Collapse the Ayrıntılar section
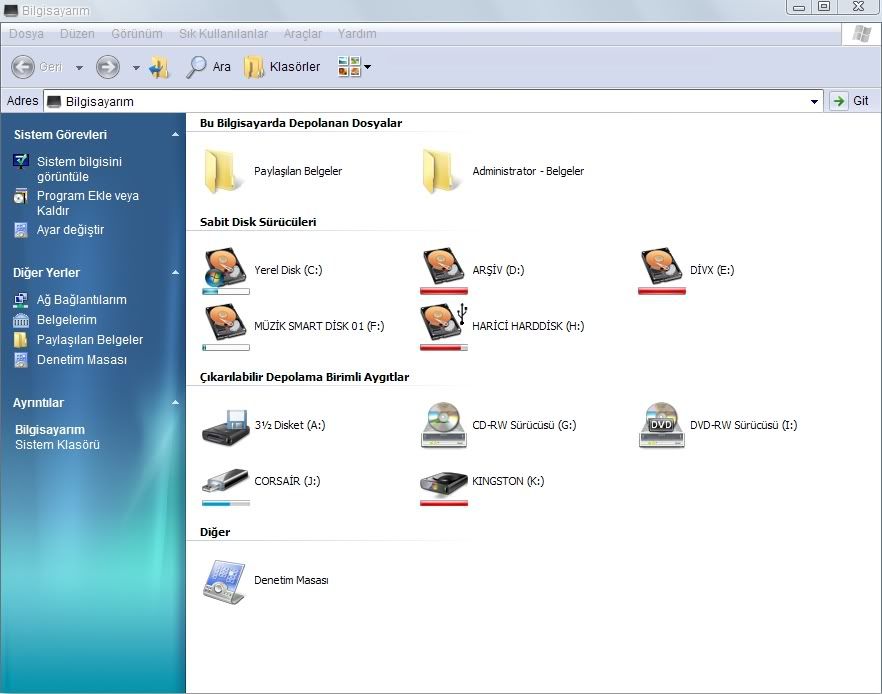The height and width of the screenshot is (694, 882). [x=175, y=403]
